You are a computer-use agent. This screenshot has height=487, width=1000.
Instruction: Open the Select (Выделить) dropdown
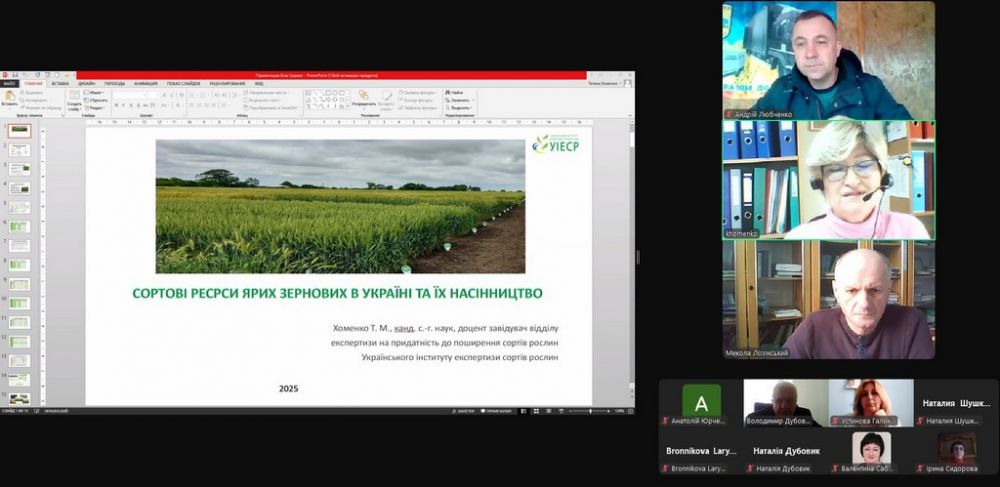pyautogui.click(x=461, y=107)
